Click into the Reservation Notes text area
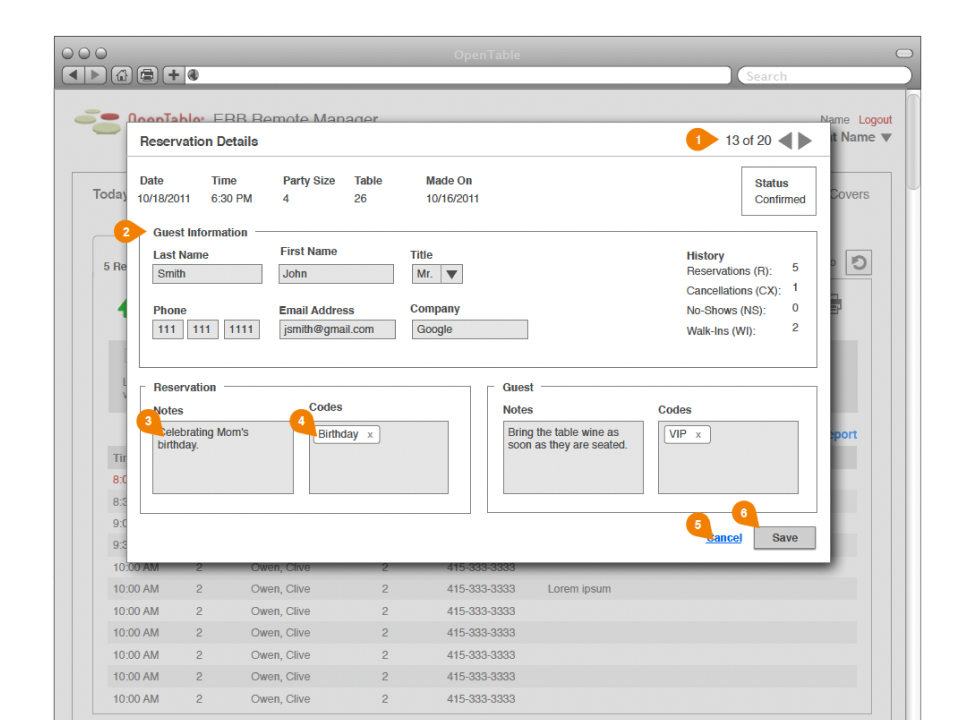Screen dimensions: 970x720 pos(223,465)
